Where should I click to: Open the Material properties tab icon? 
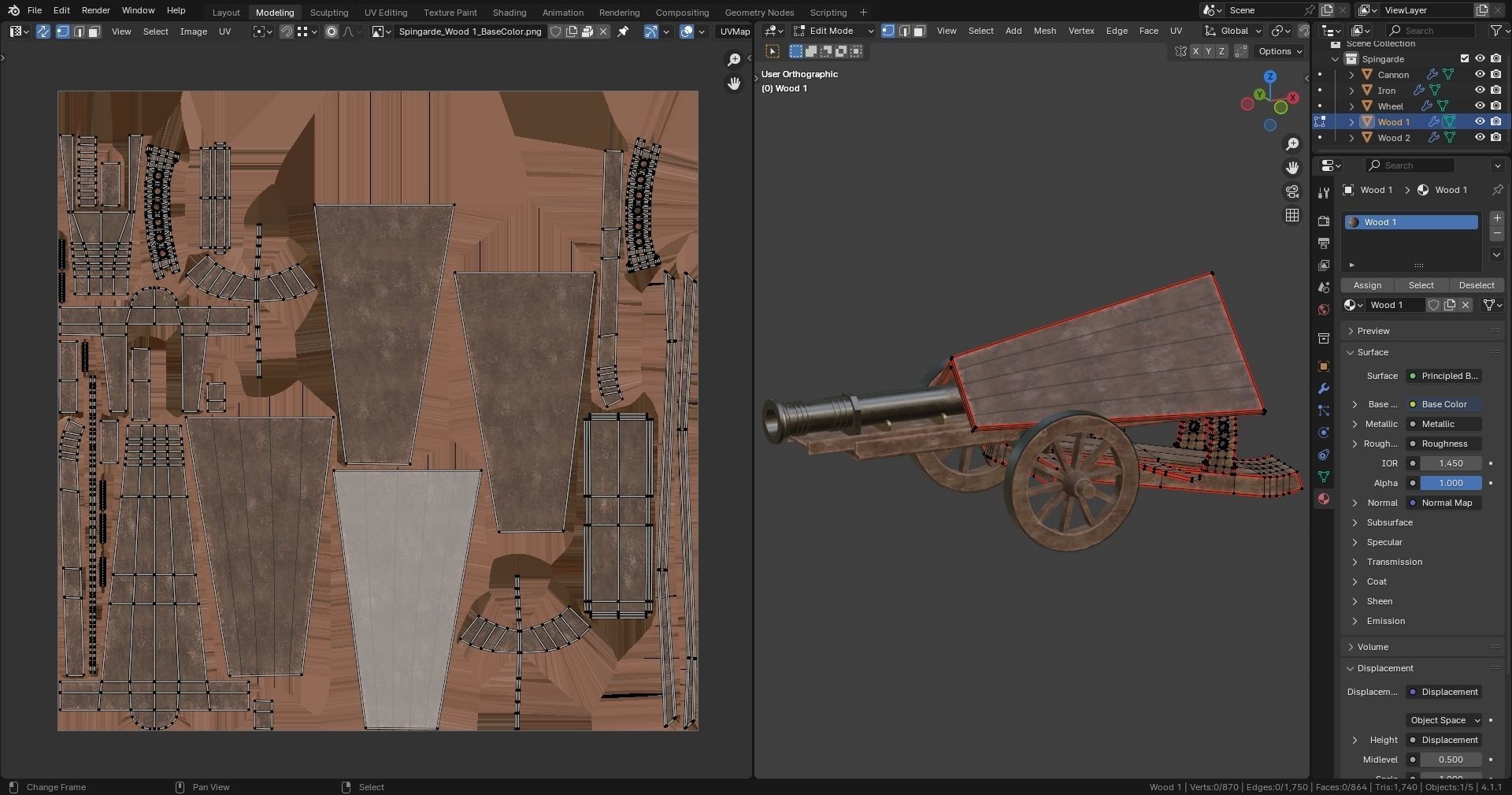(x=1324, y=499)
